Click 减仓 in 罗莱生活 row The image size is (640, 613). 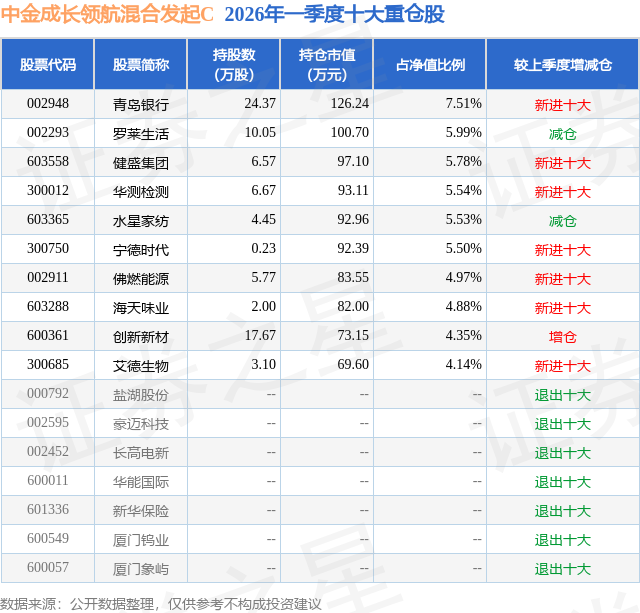(563, 134)
